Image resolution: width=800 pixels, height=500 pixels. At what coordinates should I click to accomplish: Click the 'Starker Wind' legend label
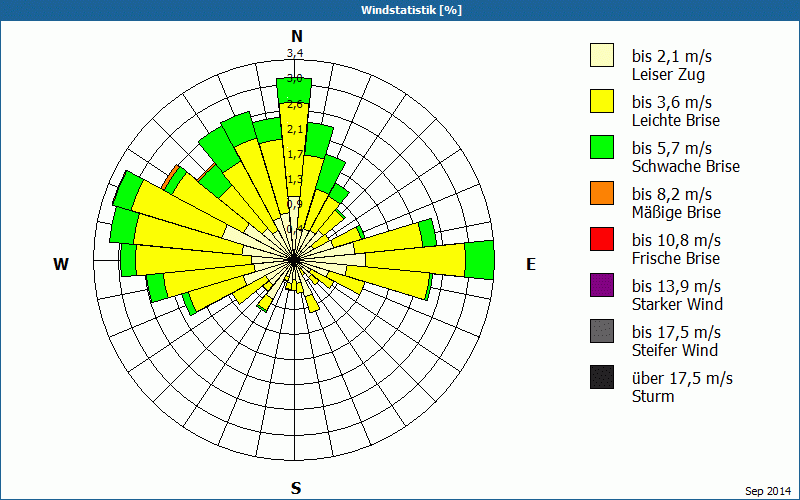677,304
